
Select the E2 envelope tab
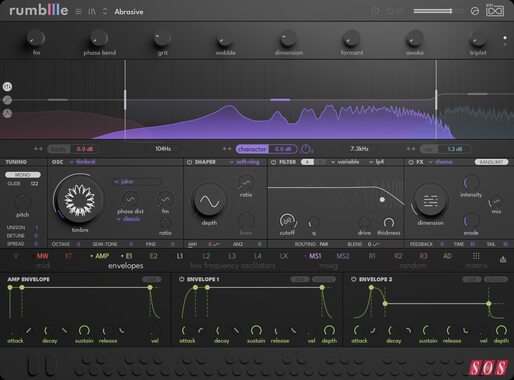click(x=153, y=256)
